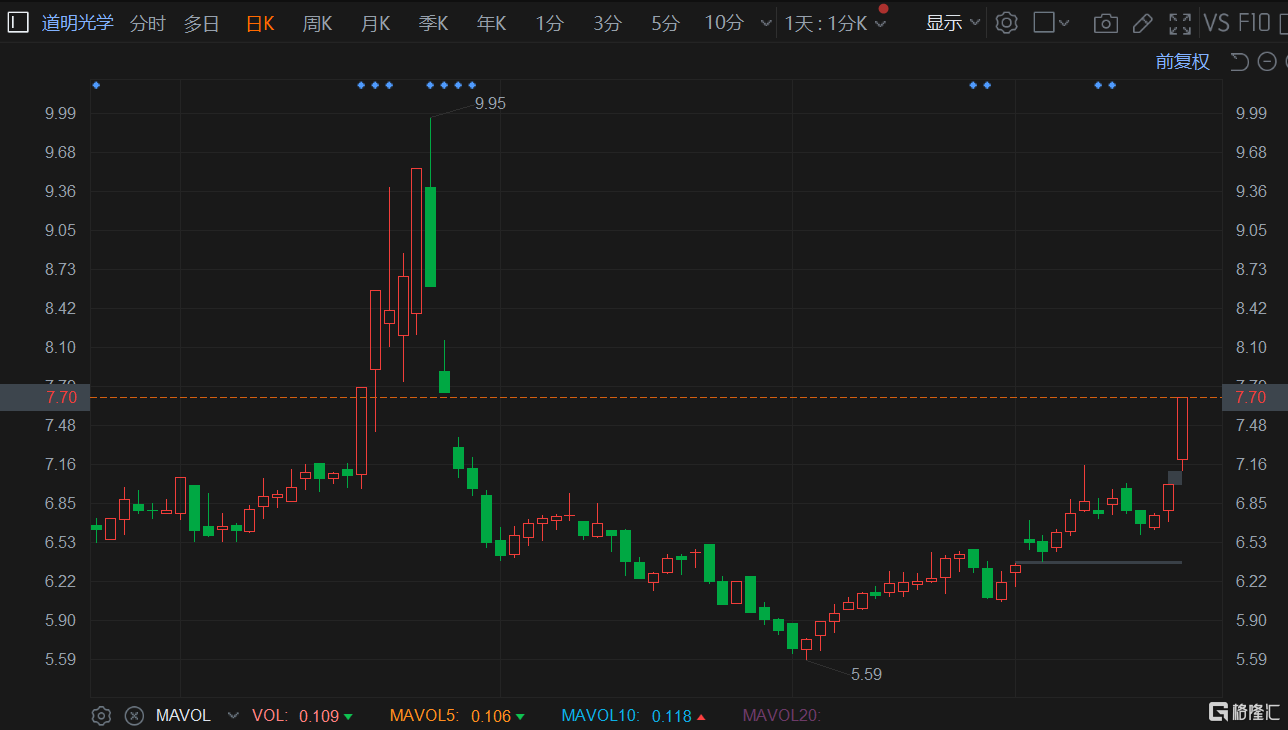This screenshot has width=1288, height=730.
Task: Click the VS compare button
Action: click(1217, 23)
